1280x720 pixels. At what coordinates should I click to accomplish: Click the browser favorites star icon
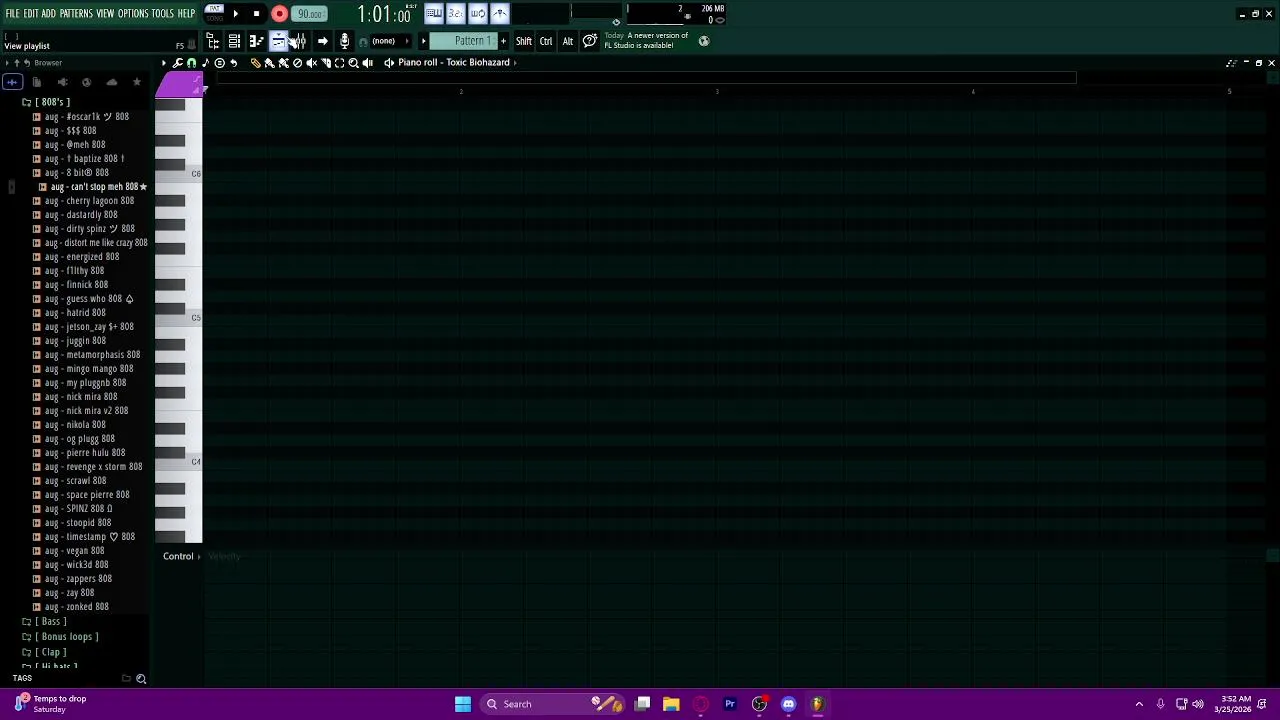137,82
